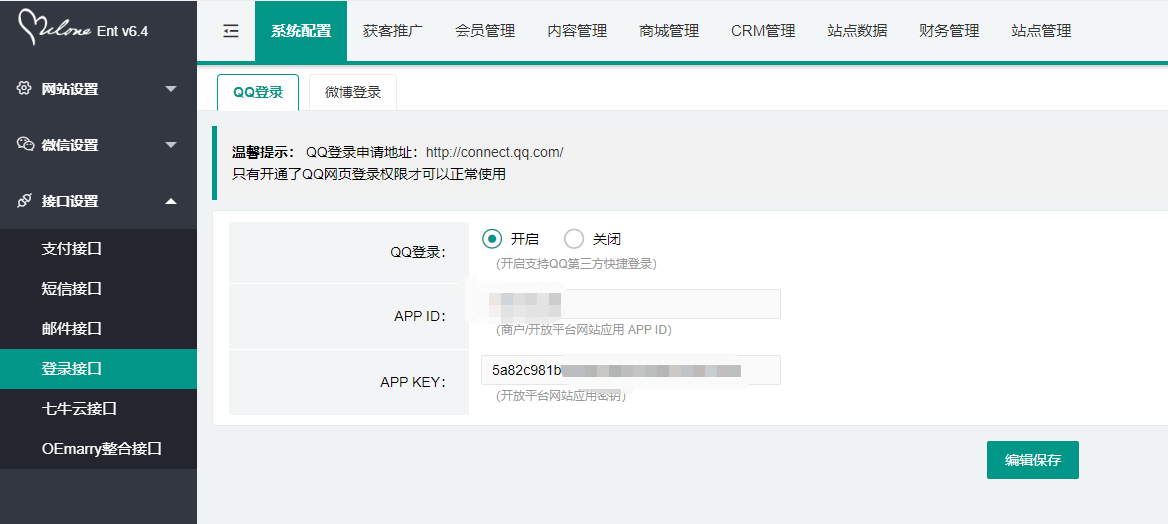The width and height of the screenshot is (1168, 524).
Task: Open the 财务管理 top tab
Action: click(949, 31)
